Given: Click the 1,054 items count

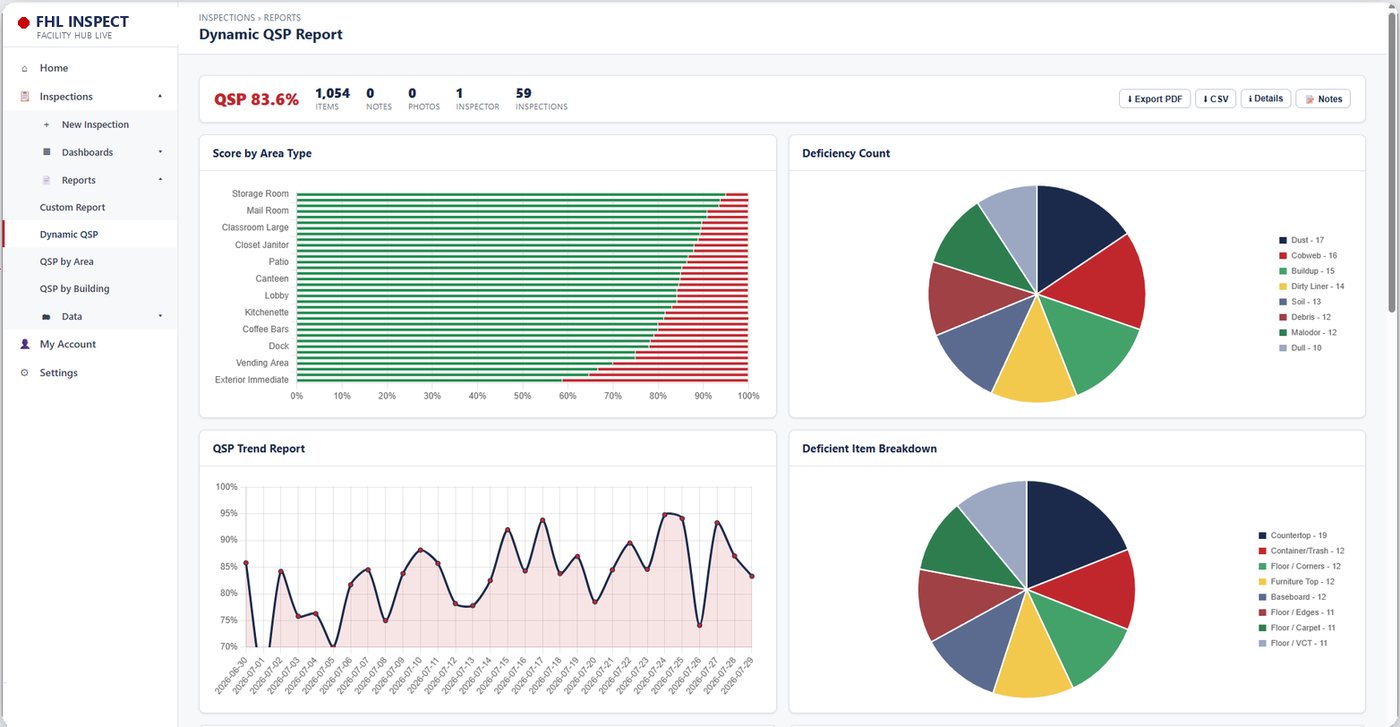Looking at the screenshot, I should (332, 93).
